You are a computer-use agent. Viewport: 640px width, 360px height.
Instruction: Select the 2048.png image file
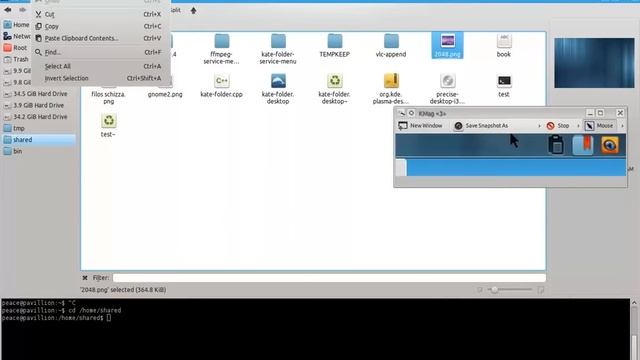(x=447, y=41)
